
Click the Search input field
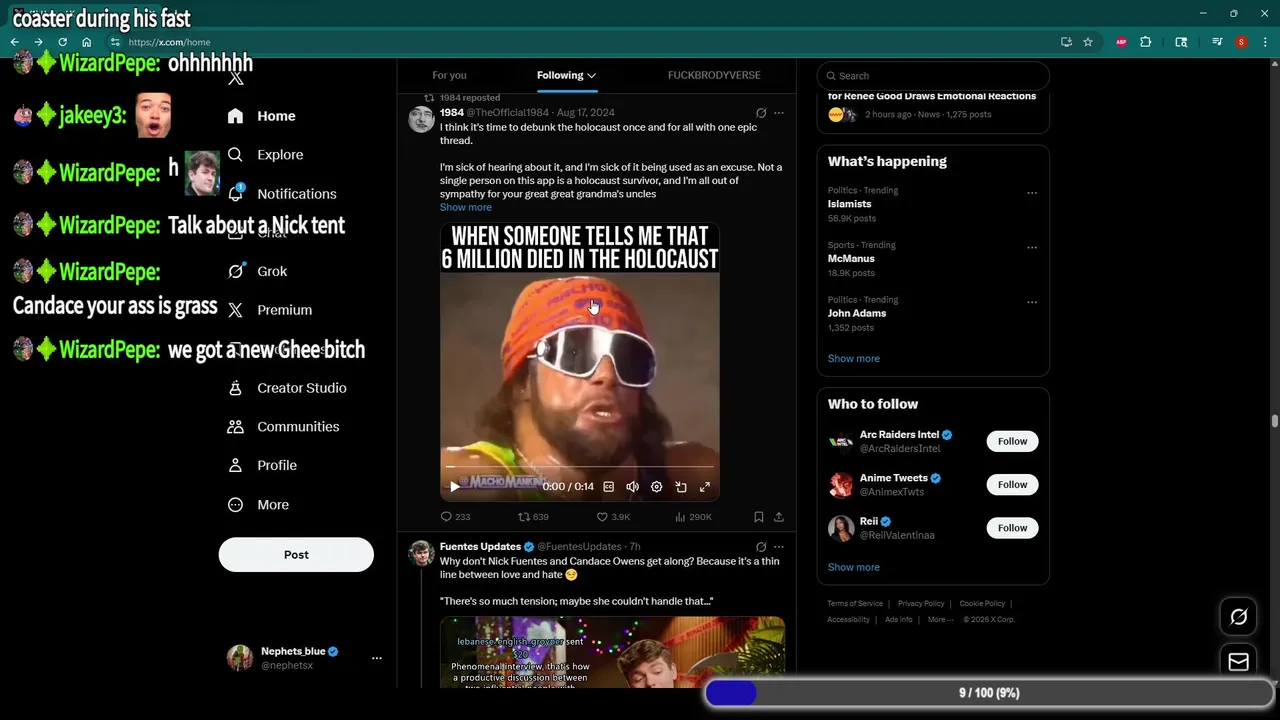933,76
